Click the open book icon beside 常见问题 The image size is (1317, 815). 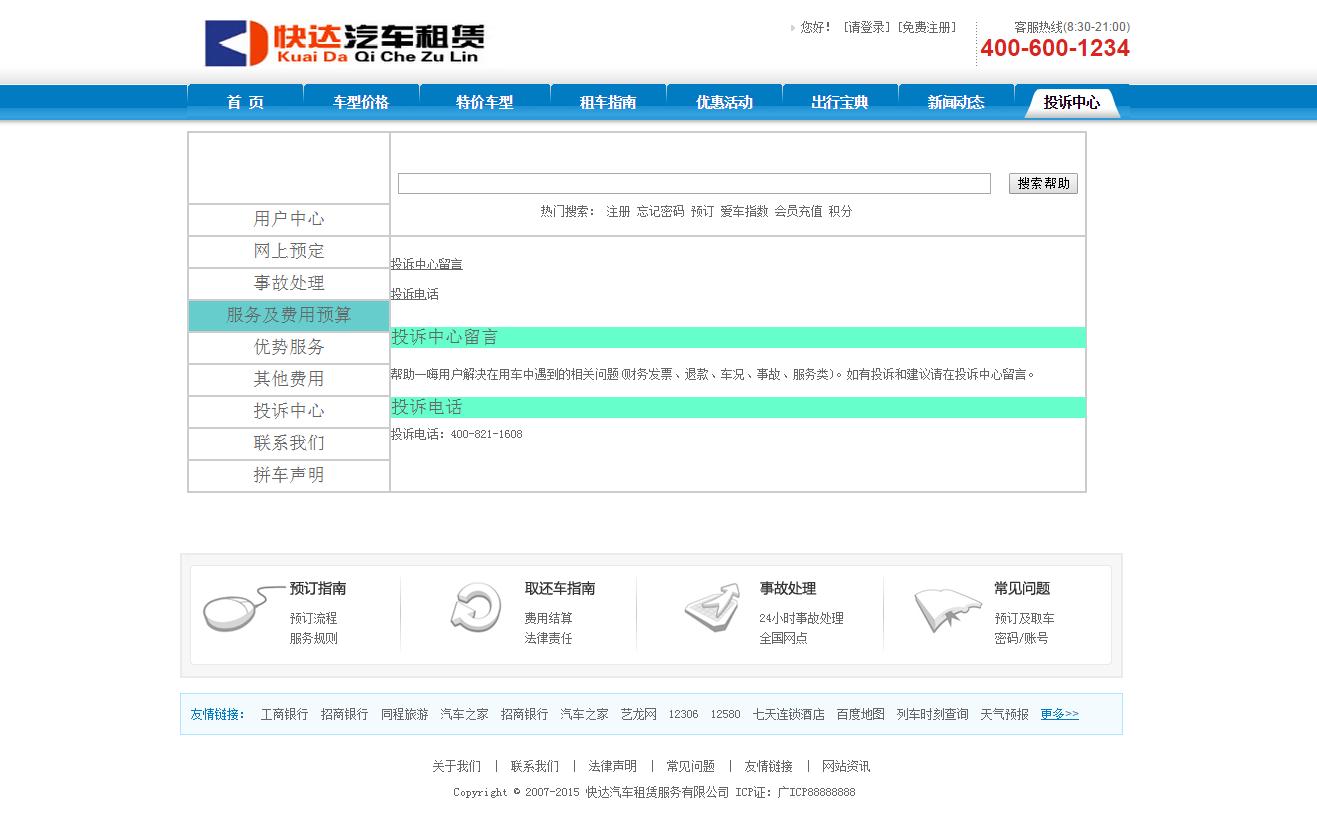(947, 608)
